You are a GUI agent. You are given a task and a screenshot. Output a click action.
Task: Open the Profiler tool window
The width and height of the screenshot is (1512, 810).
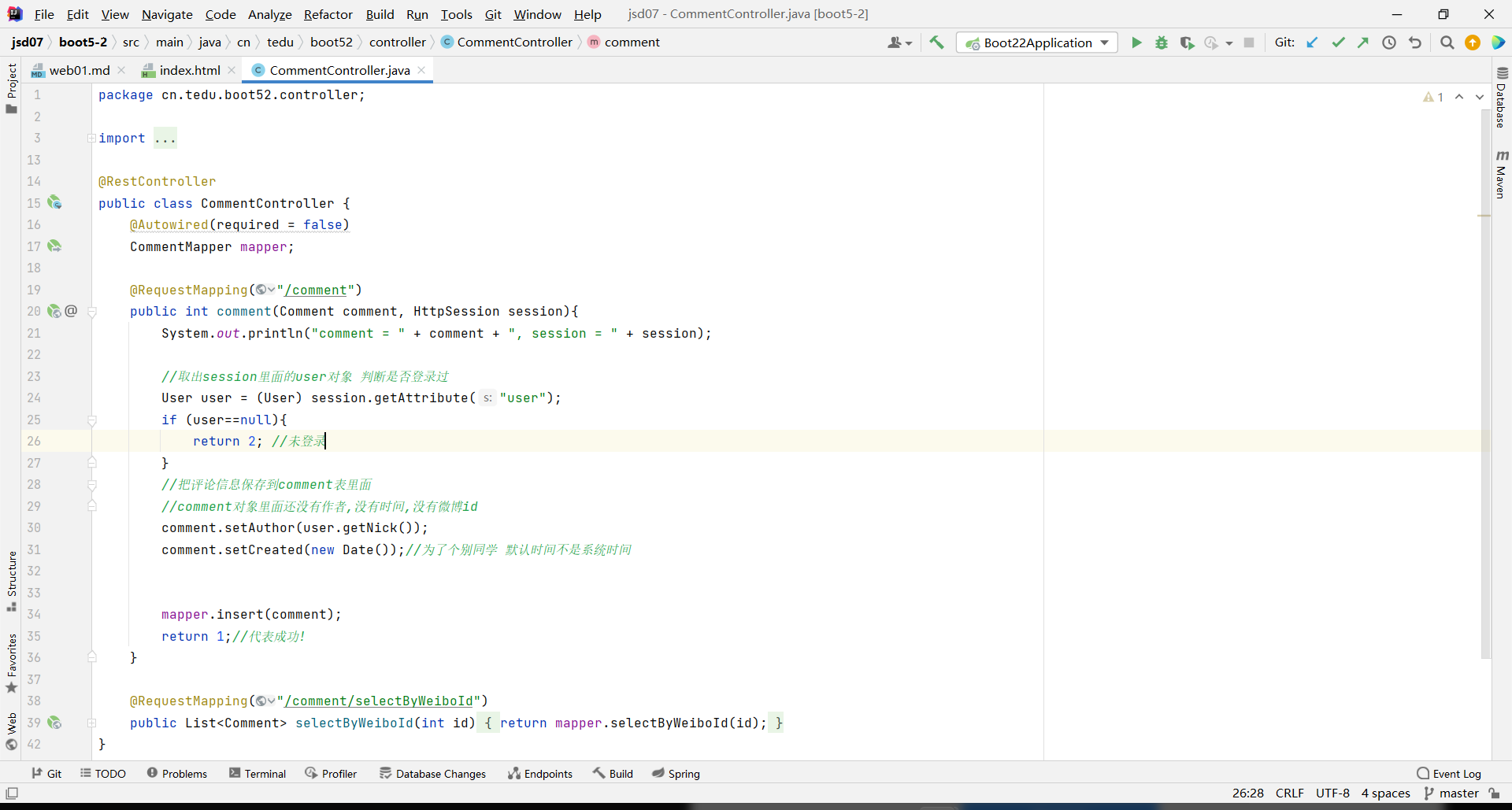(331, 773)
